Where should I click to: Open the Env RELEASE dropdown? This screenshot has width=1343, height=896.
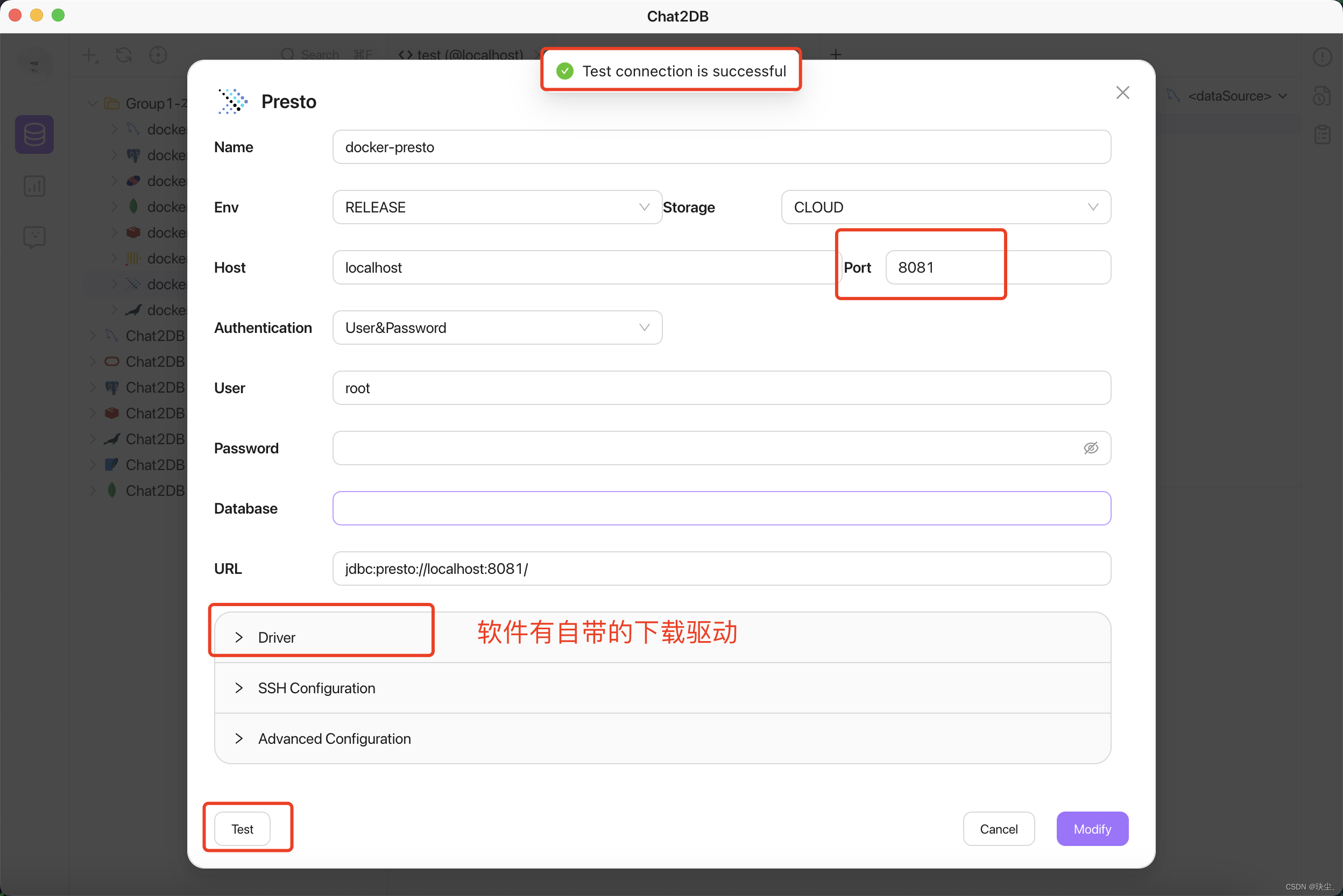[x=497, y=207]
